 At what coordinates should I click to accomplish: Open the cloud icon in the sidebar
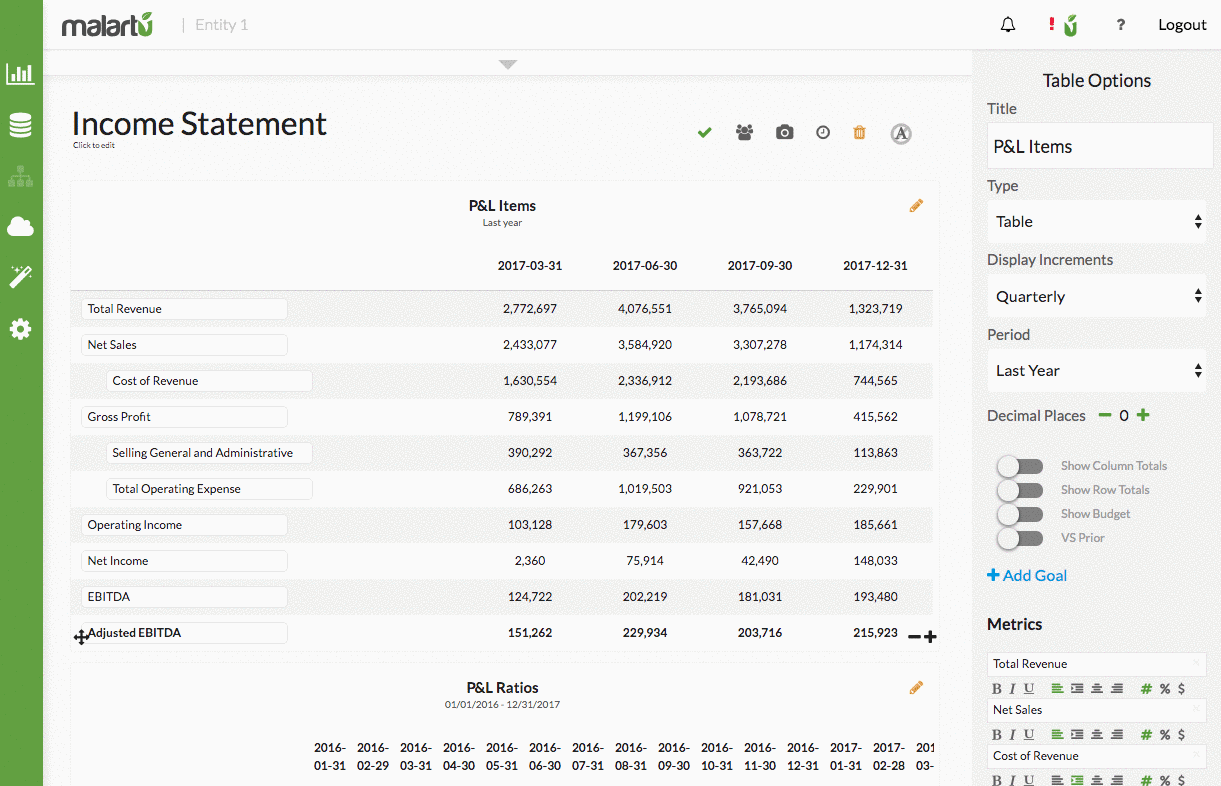pos(20,227)
